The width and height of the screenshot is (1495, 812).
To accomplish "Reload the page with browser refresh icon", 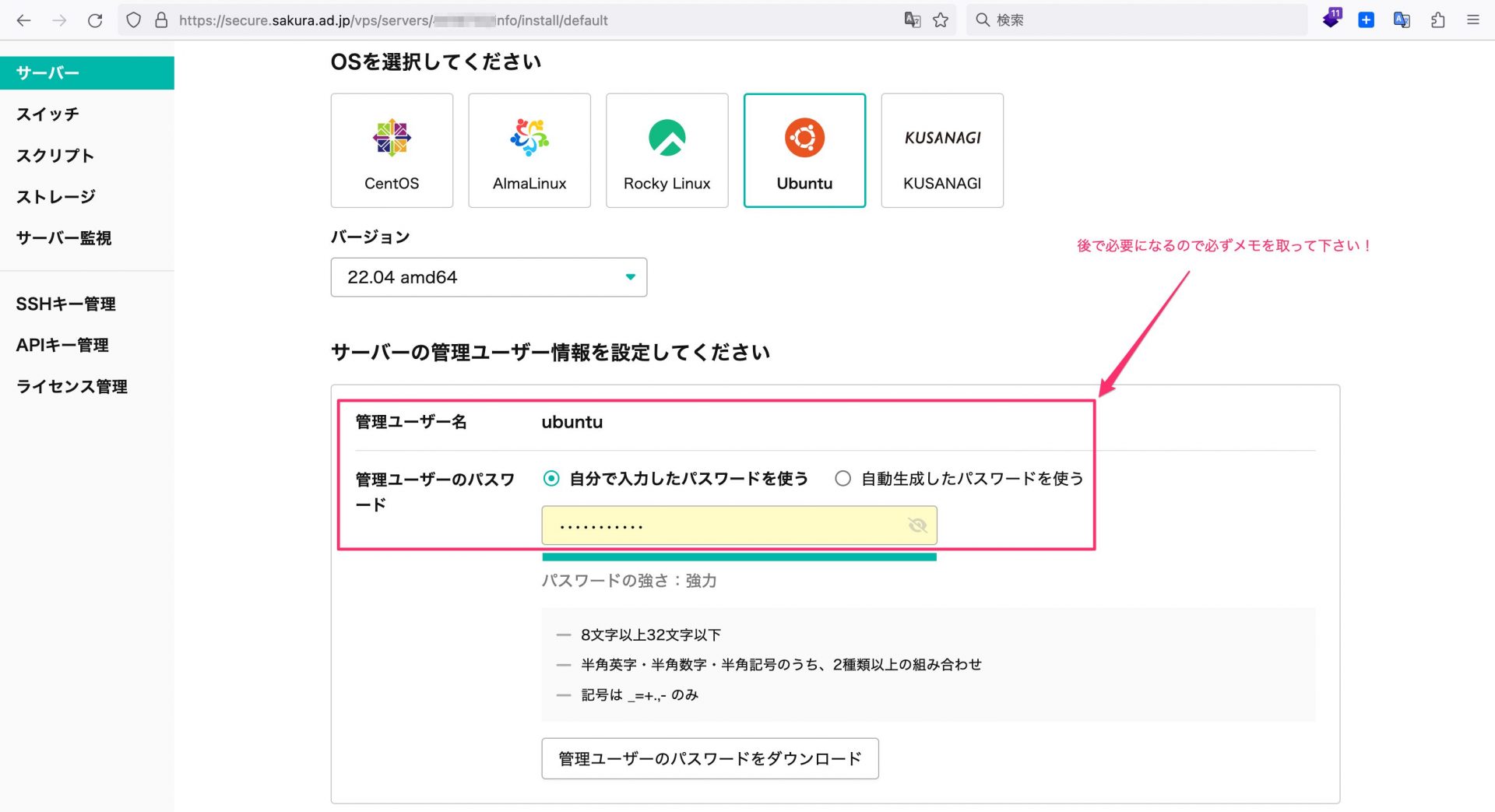I will 95,20.
